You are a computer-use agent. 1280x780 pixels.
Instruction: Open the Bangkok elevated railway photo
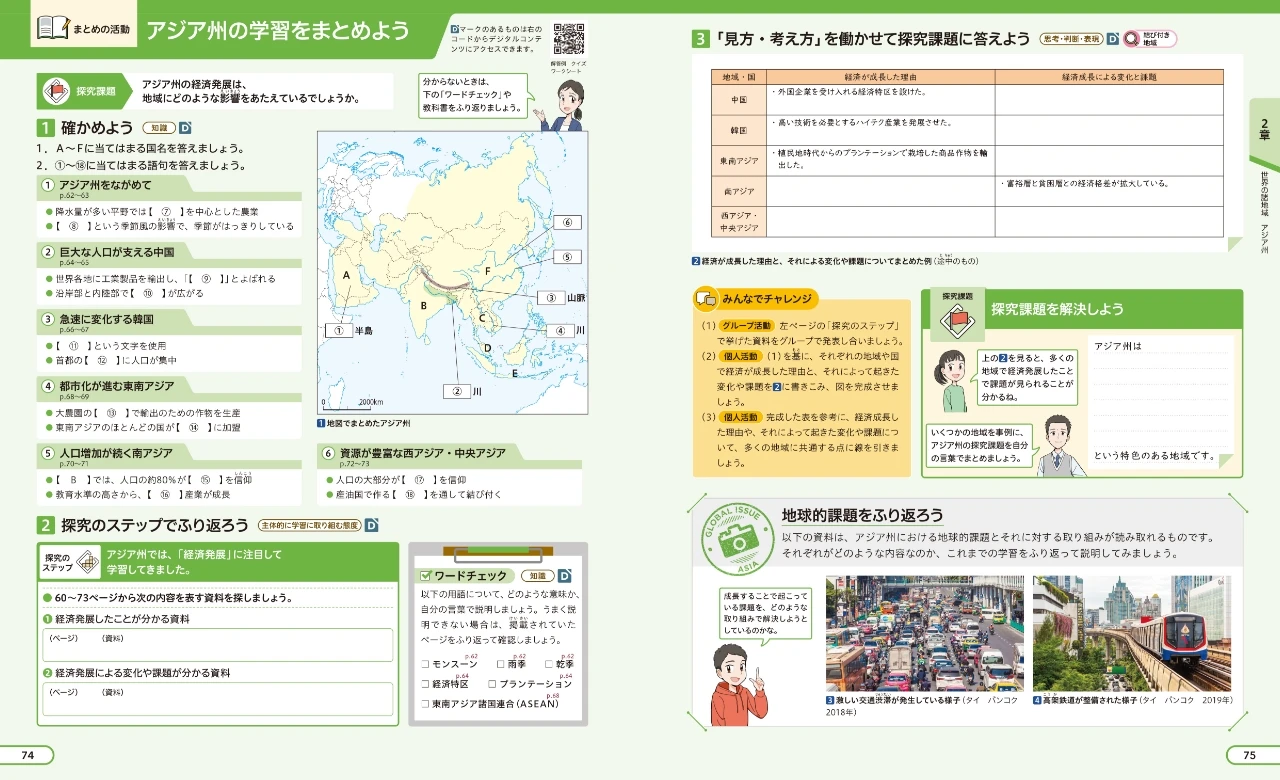tap(1132, 634)
